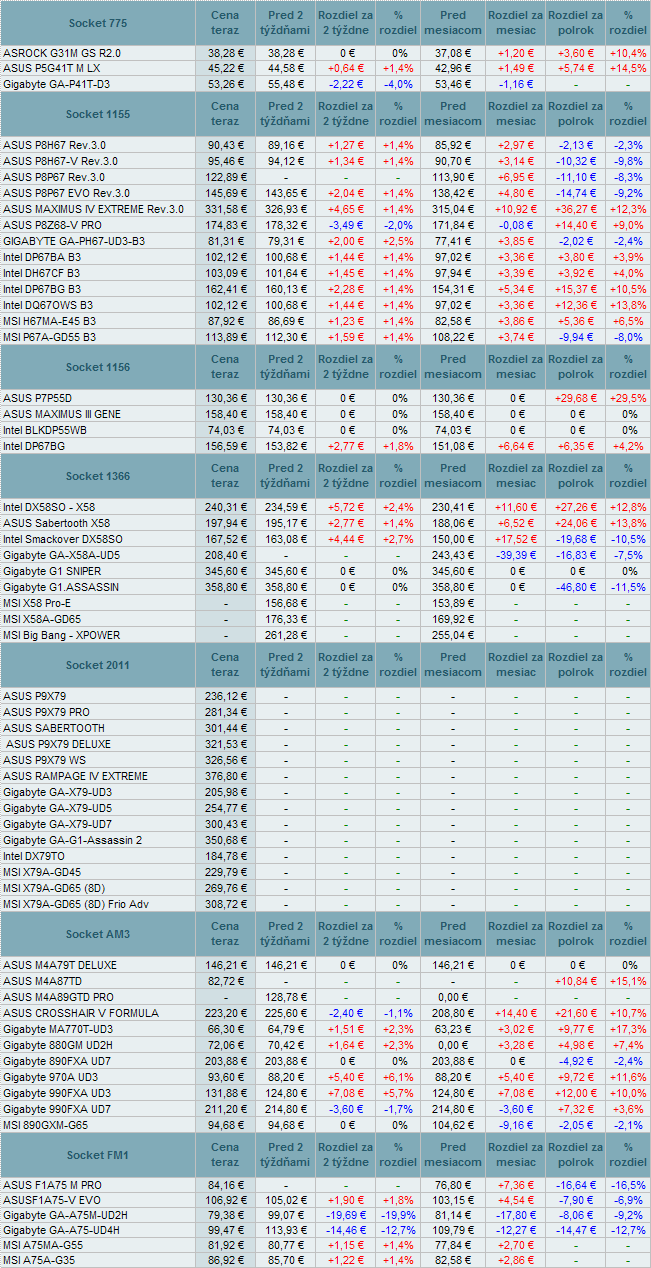Screen dimensions: 651x1268
Task: Click Gigabyte 990FXA UD7 row name
Action: (x=57, y=1109)
